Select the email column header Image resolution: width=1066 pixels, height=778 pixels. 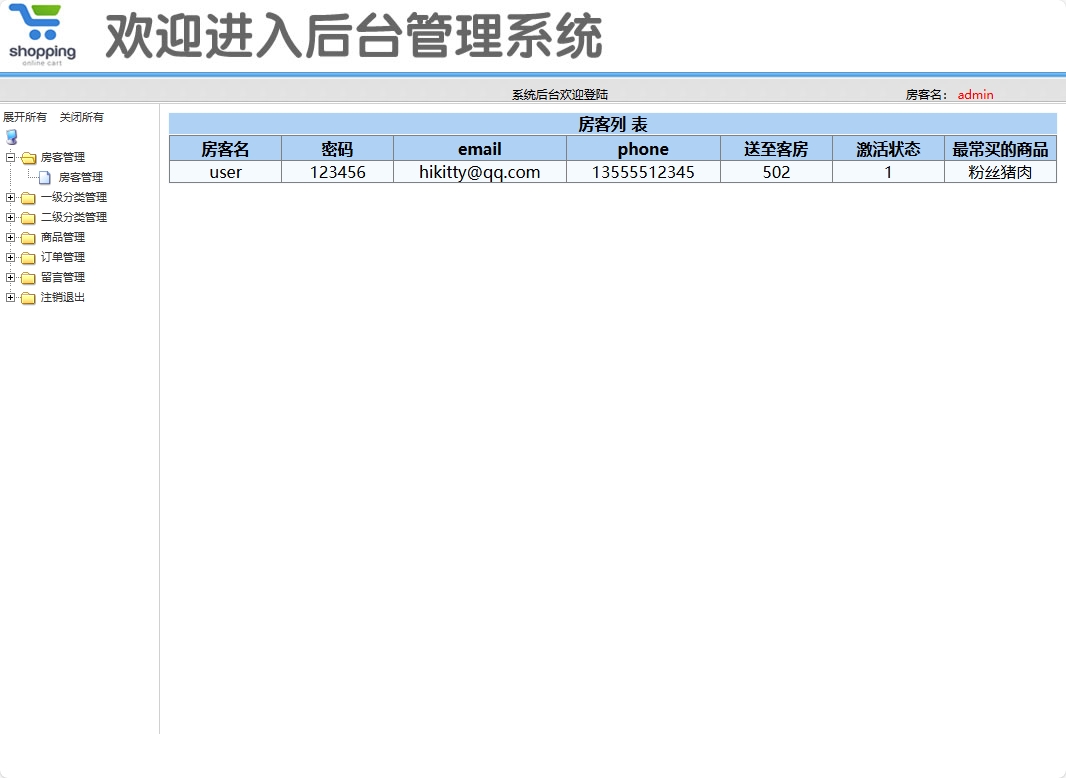click(479, 148)
